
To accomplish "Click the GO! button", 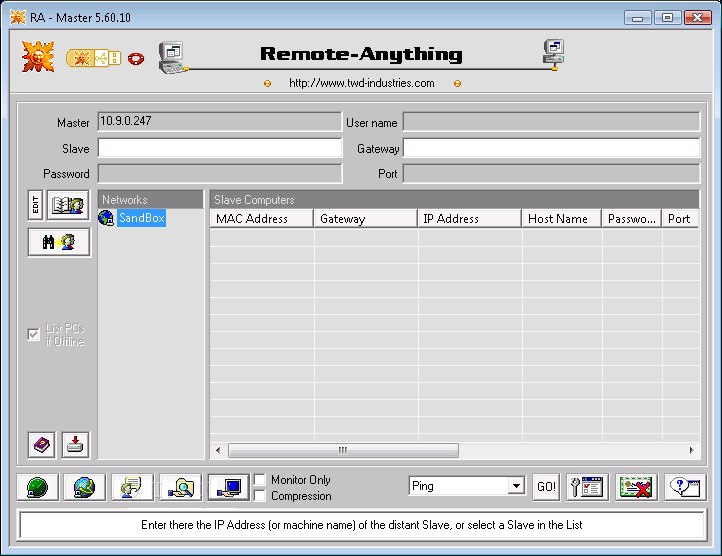I will [x=546, y=487].
